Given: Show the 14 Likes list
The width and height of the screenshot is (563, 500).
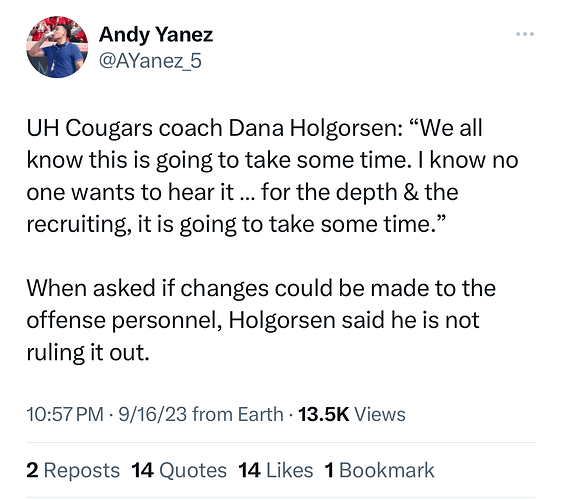Looking at the screenshot, I should (x=275, y=470).
